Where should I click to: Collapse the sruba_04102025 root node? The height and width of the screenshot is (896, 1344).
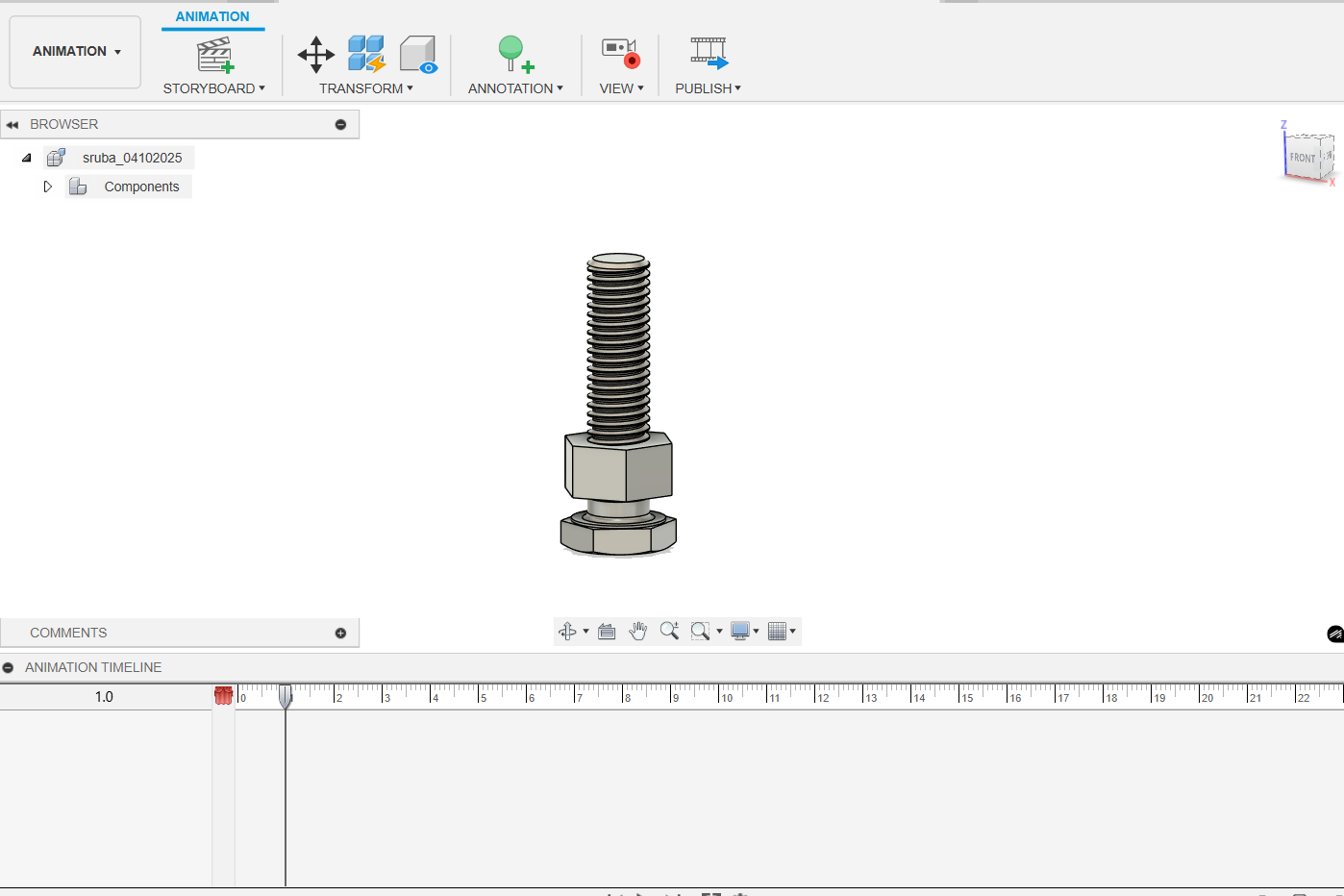(27, 158)
